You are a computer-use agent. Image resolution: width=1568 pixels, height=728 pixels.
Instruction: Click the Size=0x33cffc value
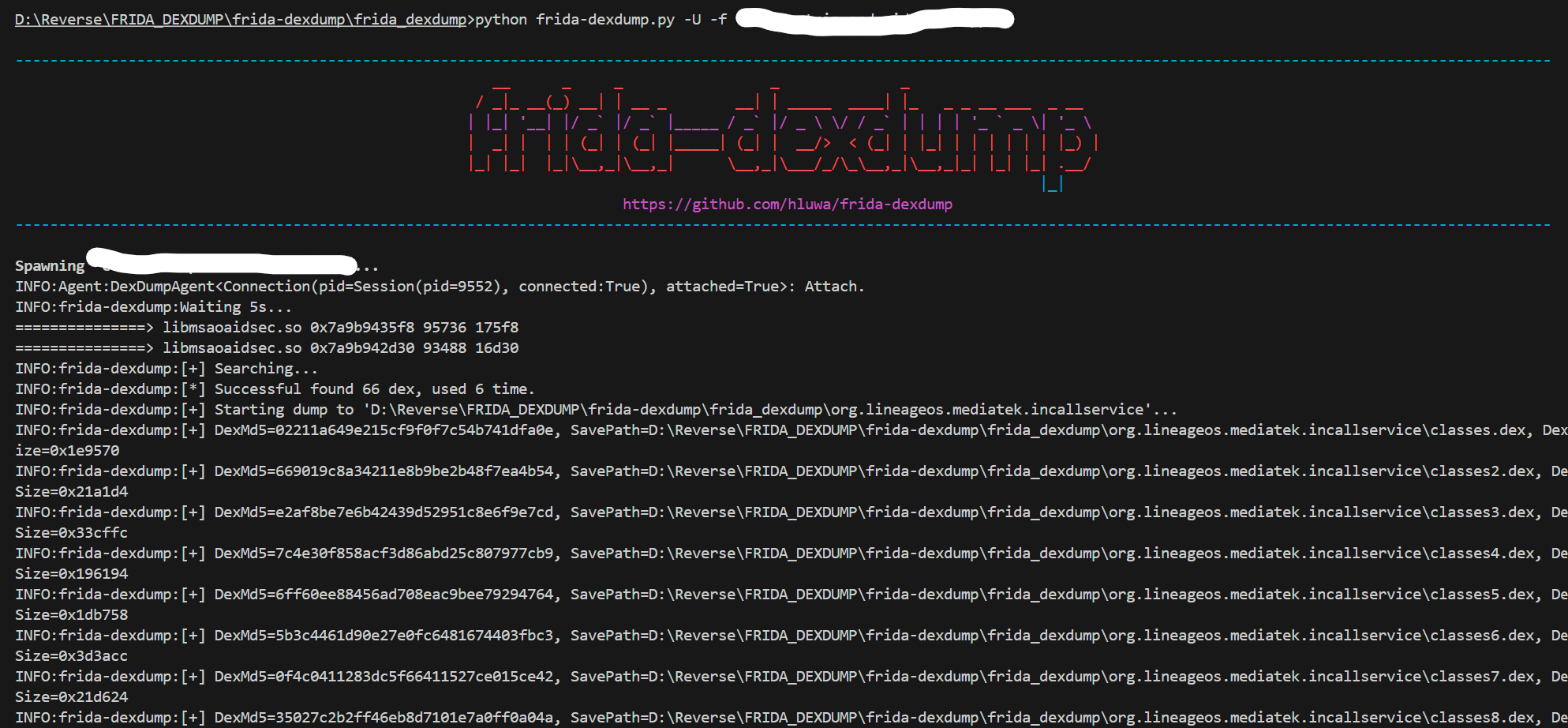coord(71,533)
